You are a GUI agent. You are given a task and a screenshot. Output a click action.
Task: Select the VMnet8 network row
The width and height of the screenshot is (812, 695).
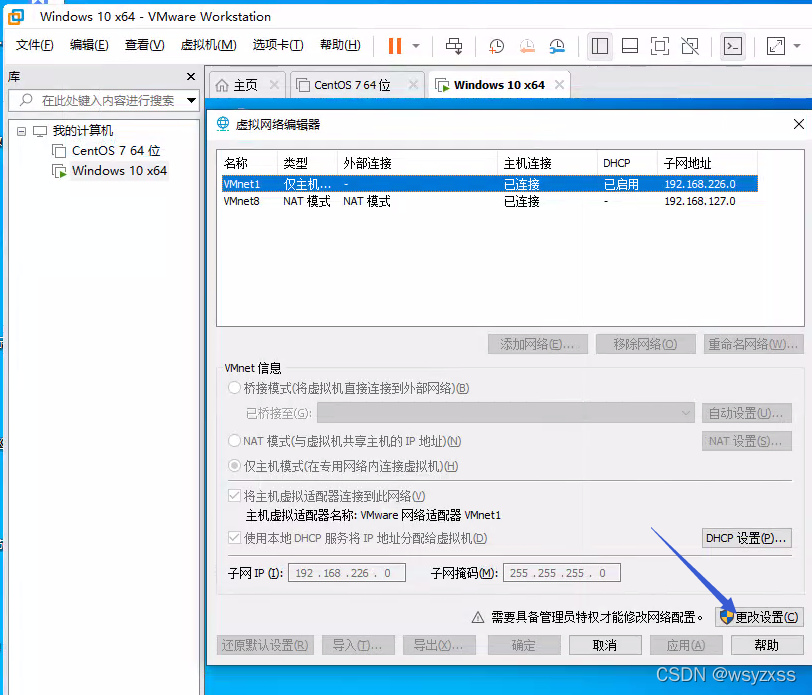click(489, 201)
